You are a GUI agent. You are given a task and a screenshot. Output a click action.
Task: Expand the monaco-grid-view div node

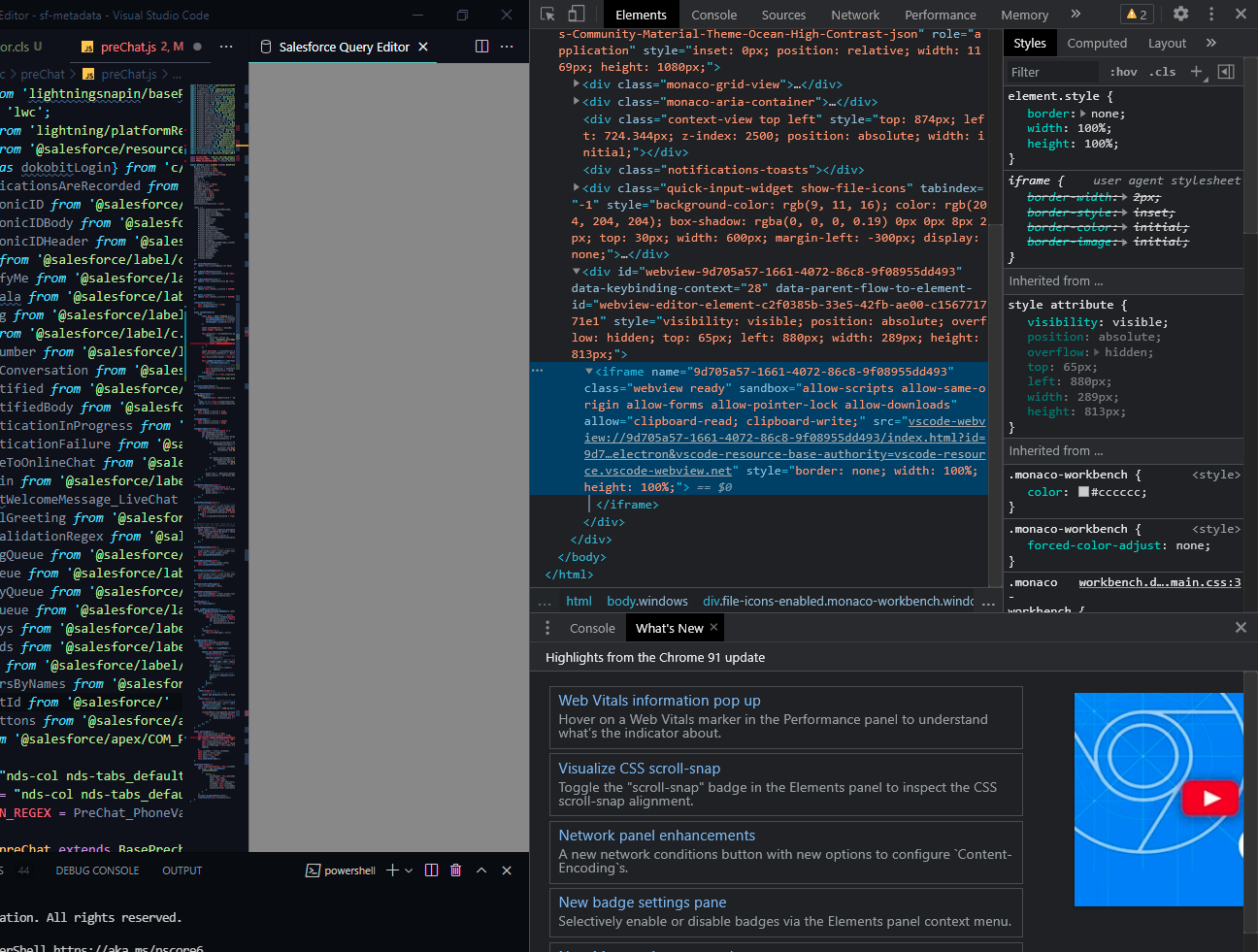click(577, 83)
